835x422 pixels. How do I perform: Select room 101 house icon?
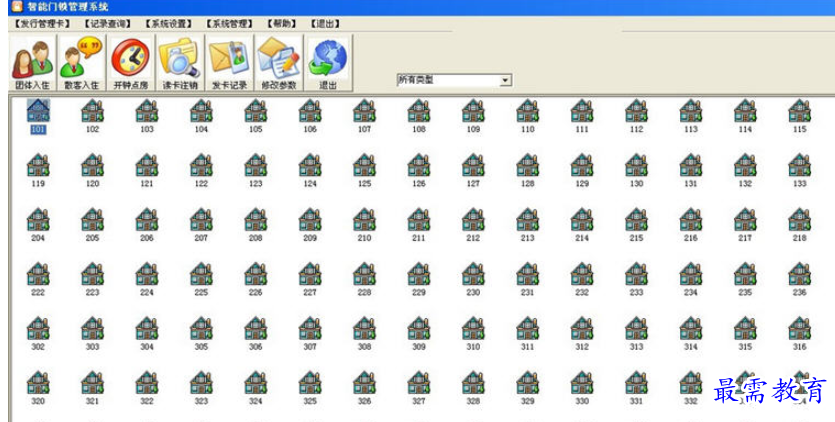click(x=38, y=111)
